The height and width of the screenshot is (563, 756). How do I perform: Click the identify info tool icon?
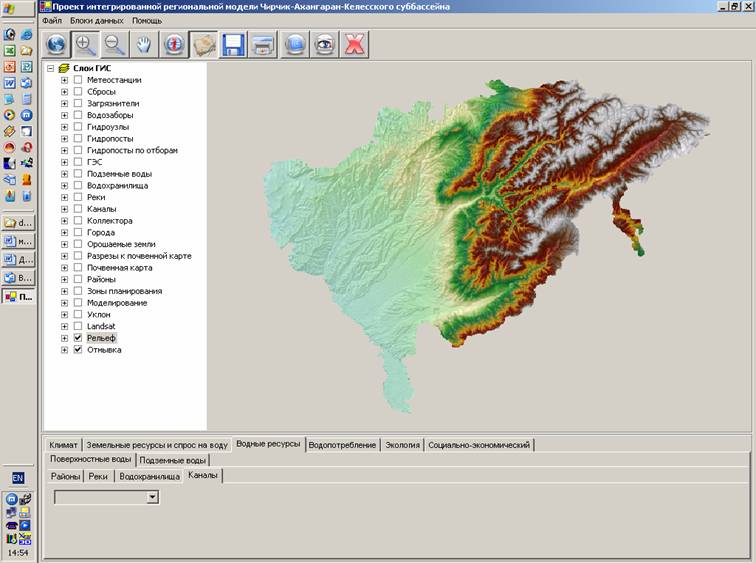point(175,44)
